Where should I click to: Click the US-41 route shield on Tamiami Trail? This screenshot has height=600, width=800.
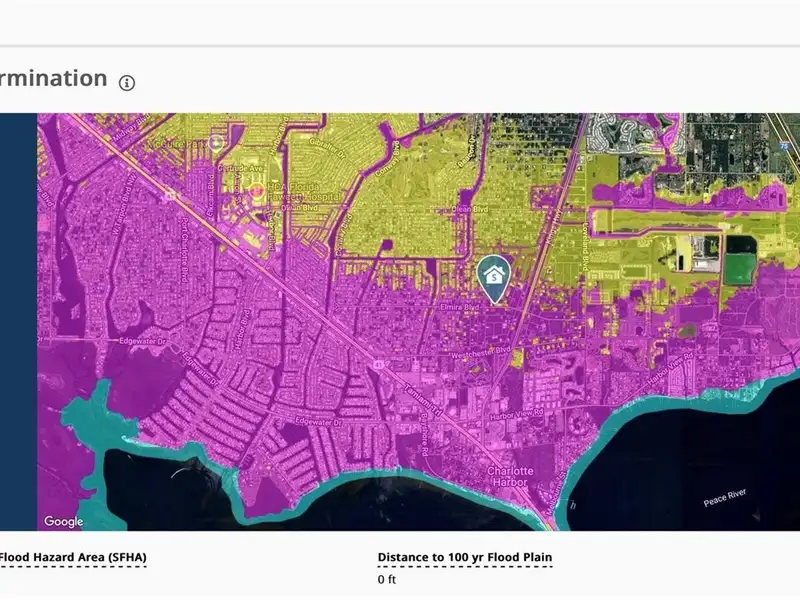point(379,365)
